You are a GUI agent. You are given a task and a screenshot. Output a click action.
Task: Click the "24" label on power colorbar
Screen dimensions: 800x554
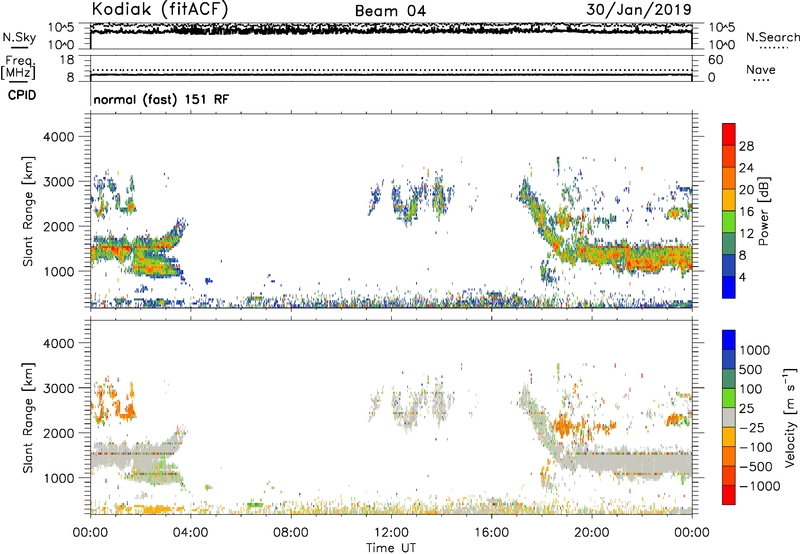(x=746, y=168)
